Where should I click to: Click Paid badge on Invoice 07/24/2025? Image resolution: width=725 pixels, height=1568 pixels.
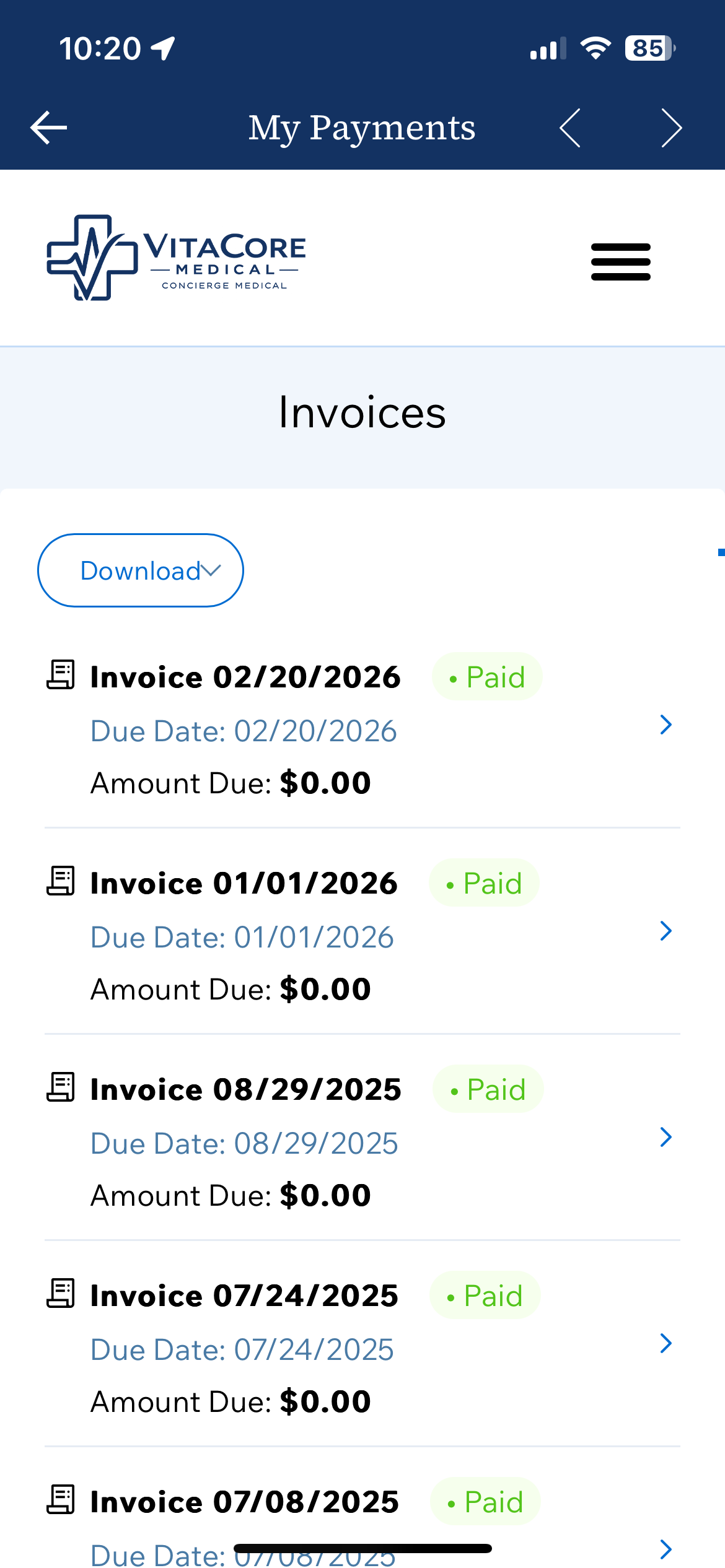tap(485, 1296)
